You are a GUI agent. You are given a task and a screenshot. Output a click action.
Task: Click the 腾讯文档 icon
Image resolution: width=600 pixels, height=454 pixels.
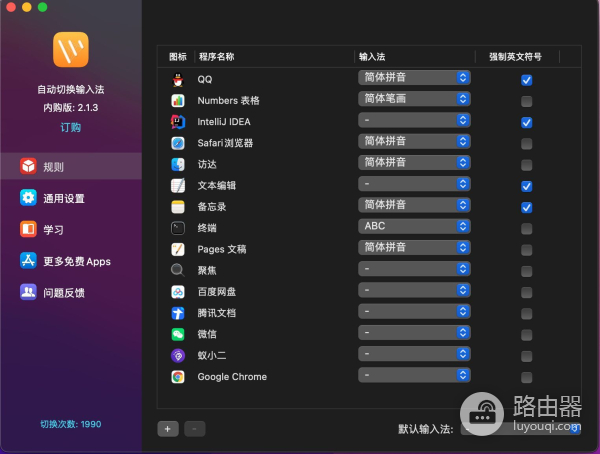pyautogui.click(x=178, y=313)
